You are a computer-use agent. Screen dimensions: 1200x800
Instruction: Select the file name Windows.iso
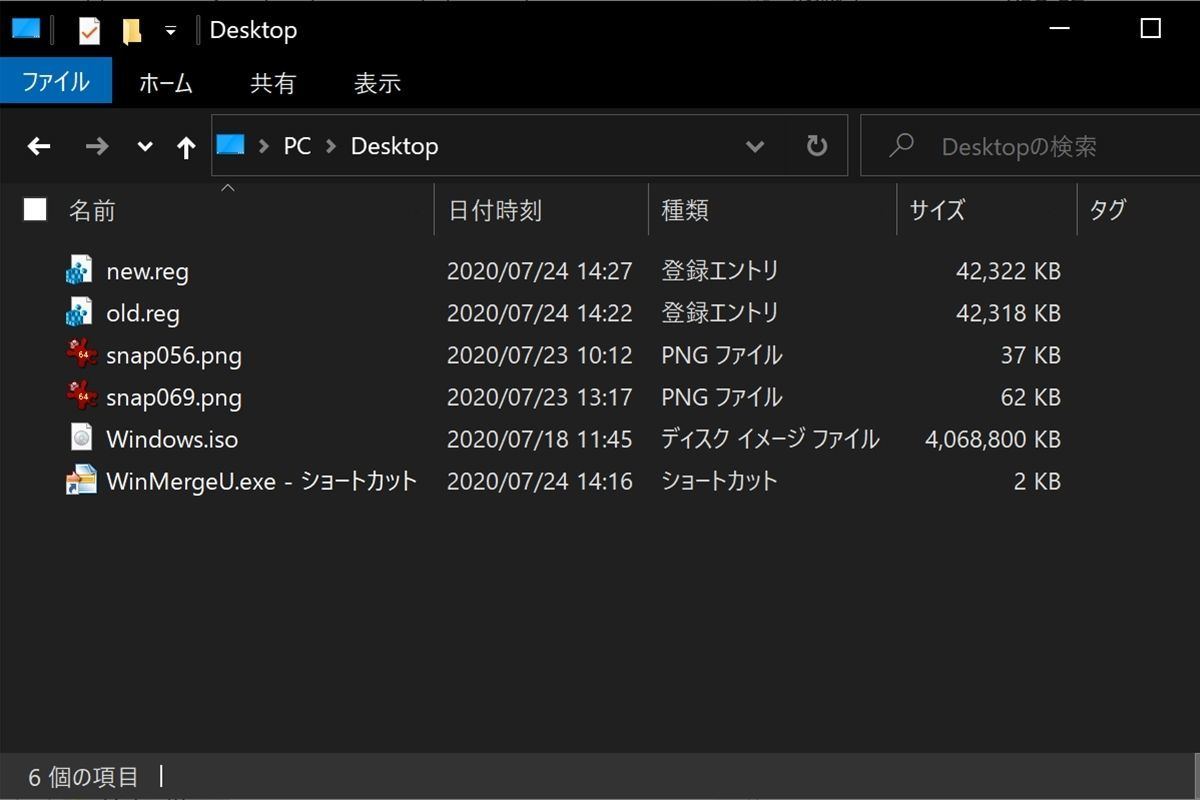coord(172,439)
